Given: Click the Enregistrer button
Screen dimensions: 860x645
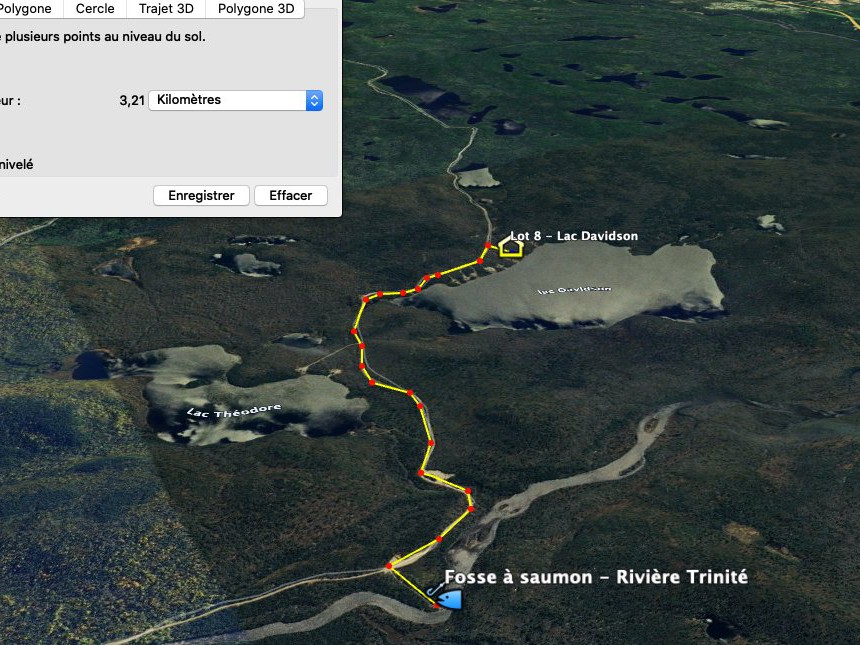Looking at the screenshot, I should pos(201,195).
